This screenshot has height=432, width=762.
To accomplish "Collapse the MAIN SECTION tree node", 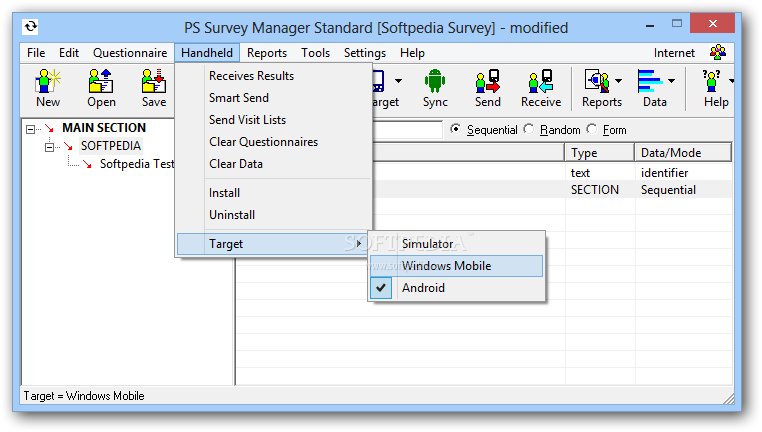I will click(31, 129).
